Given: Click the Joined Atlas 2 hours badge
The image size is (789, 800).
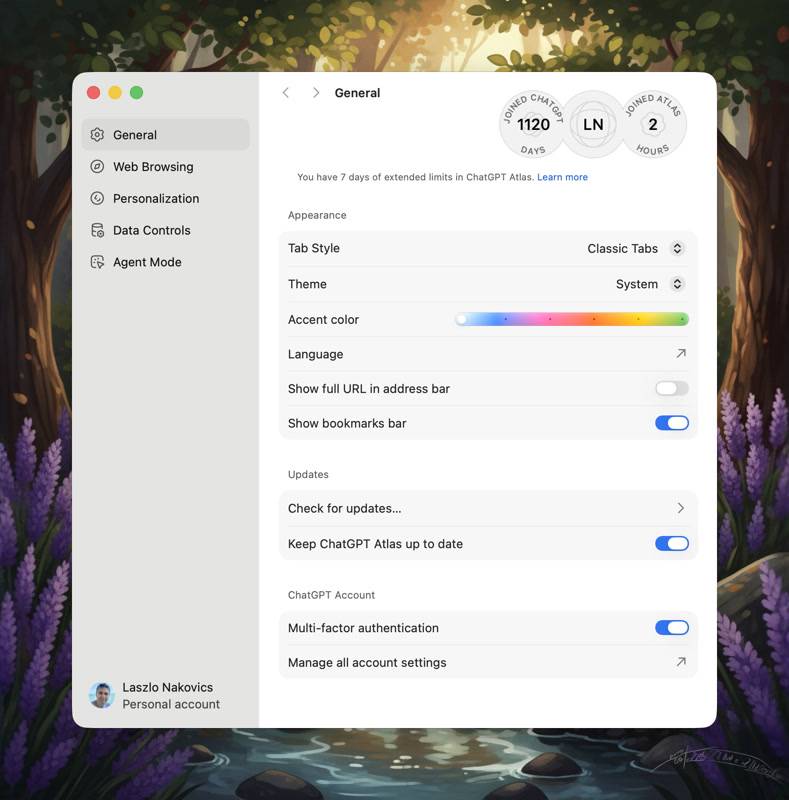Looking at the screenshot, I should click(653, 124).
